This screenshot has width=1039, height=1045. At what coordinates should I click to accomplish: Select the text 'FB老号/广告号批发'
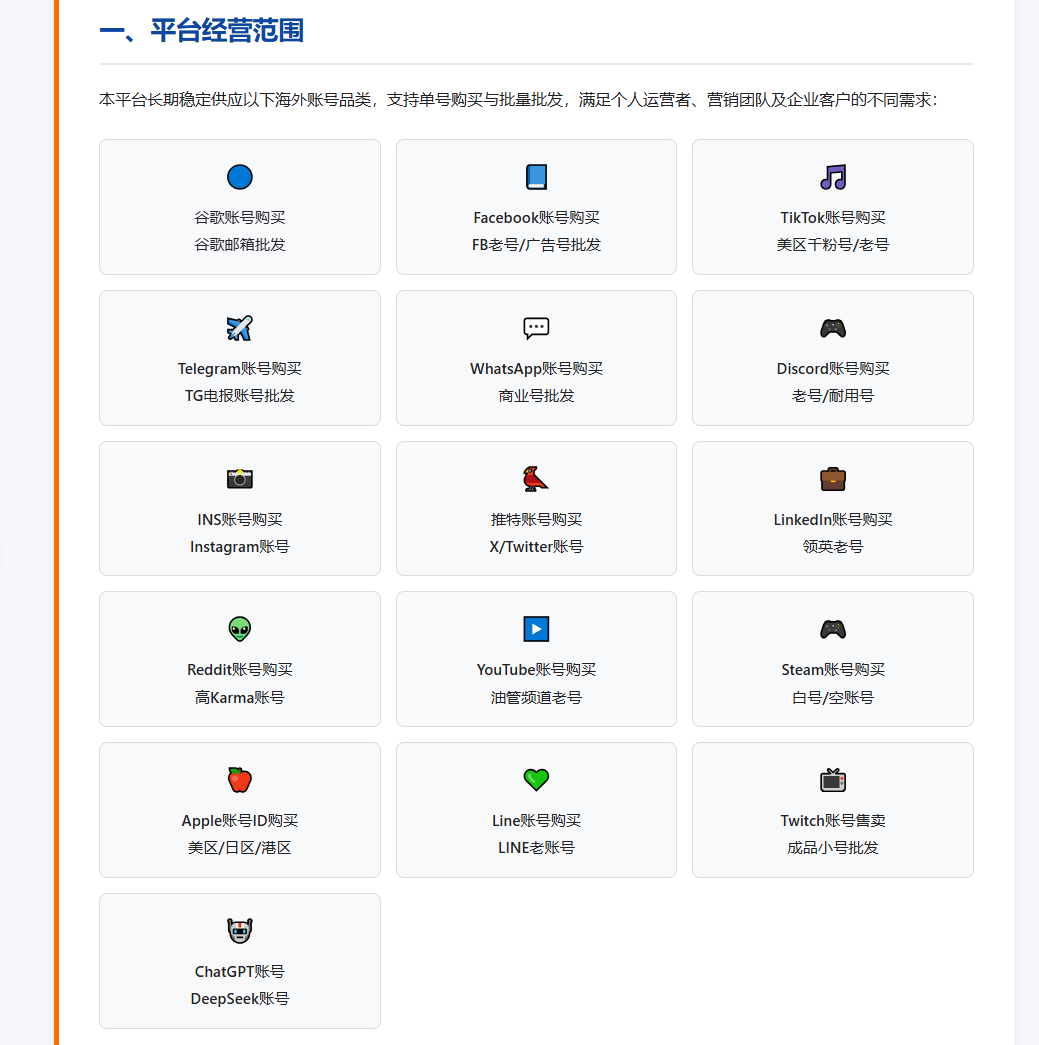[536, 245]
